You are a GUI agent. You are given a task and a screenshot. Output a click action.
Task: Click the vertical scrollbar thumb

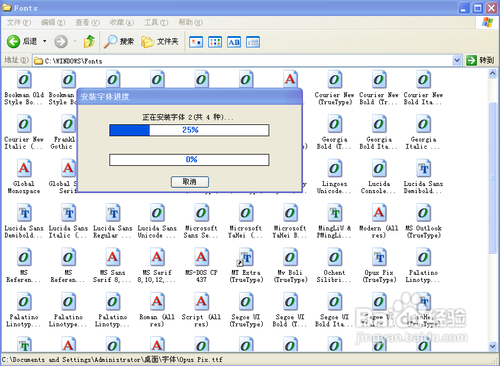[493, 178]
